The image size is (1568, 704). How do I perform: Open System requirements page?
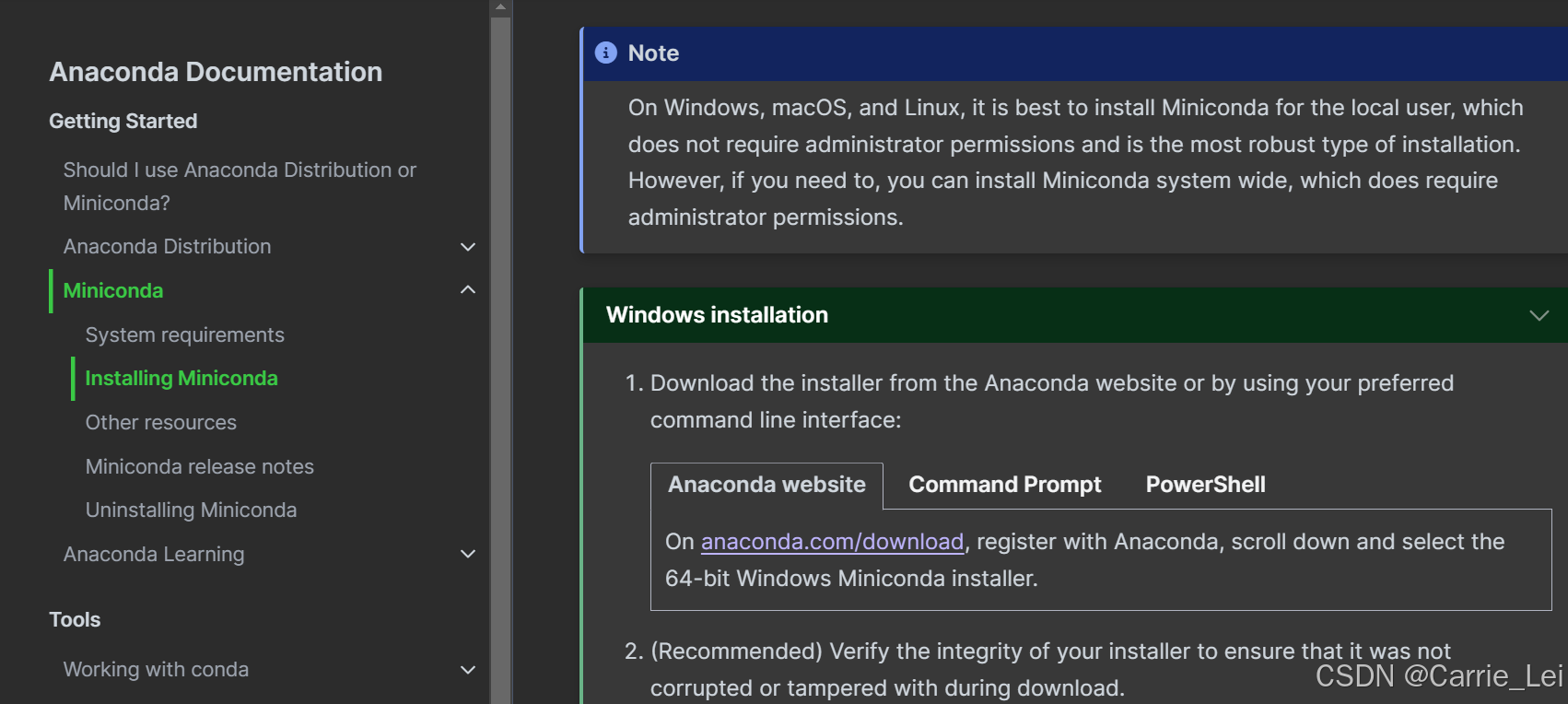pyautogui.click(x=184, y=335)
